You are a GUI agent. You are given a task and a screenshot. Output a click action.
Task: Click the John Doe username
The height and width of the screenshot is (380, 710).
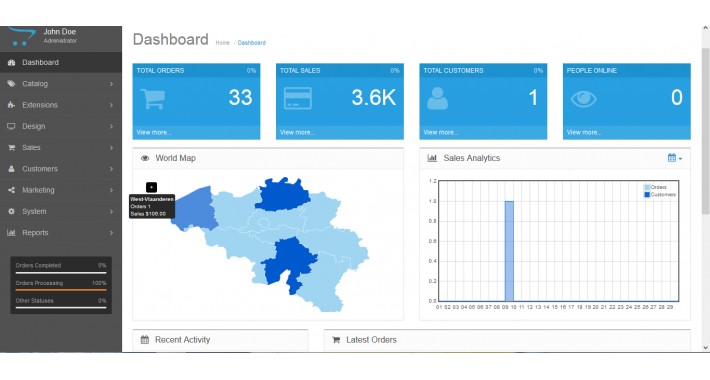pos(60,32)
